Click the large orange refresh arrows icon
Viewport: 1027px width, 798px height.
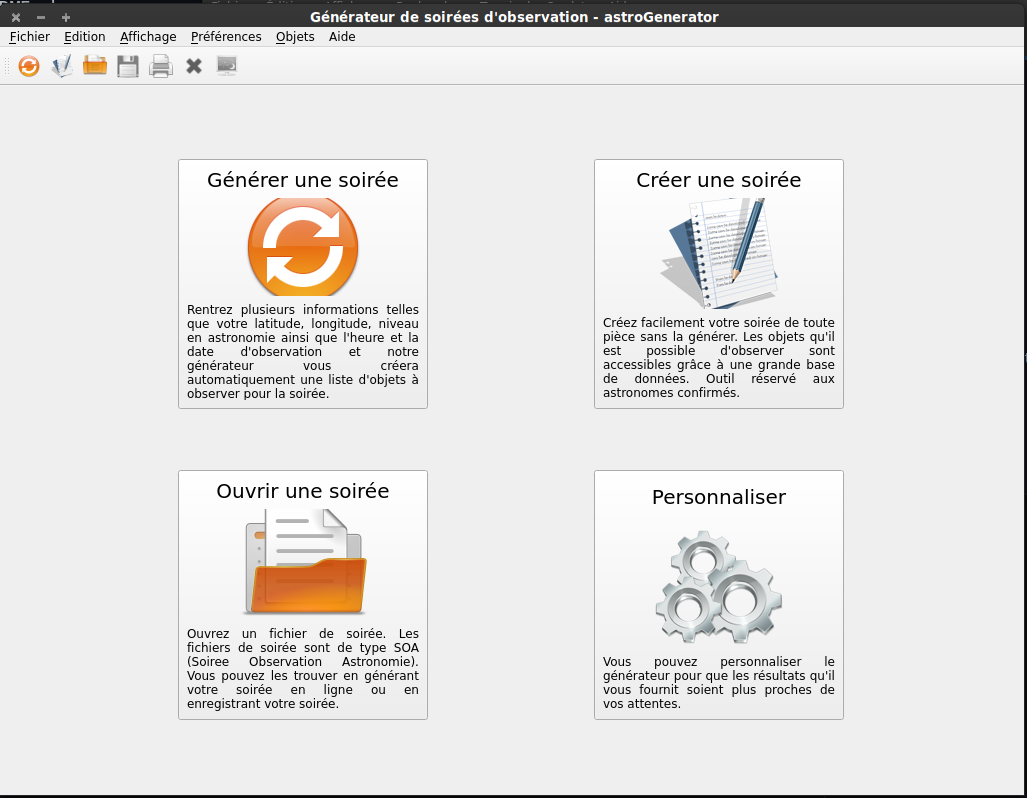(x=303, y=246)
